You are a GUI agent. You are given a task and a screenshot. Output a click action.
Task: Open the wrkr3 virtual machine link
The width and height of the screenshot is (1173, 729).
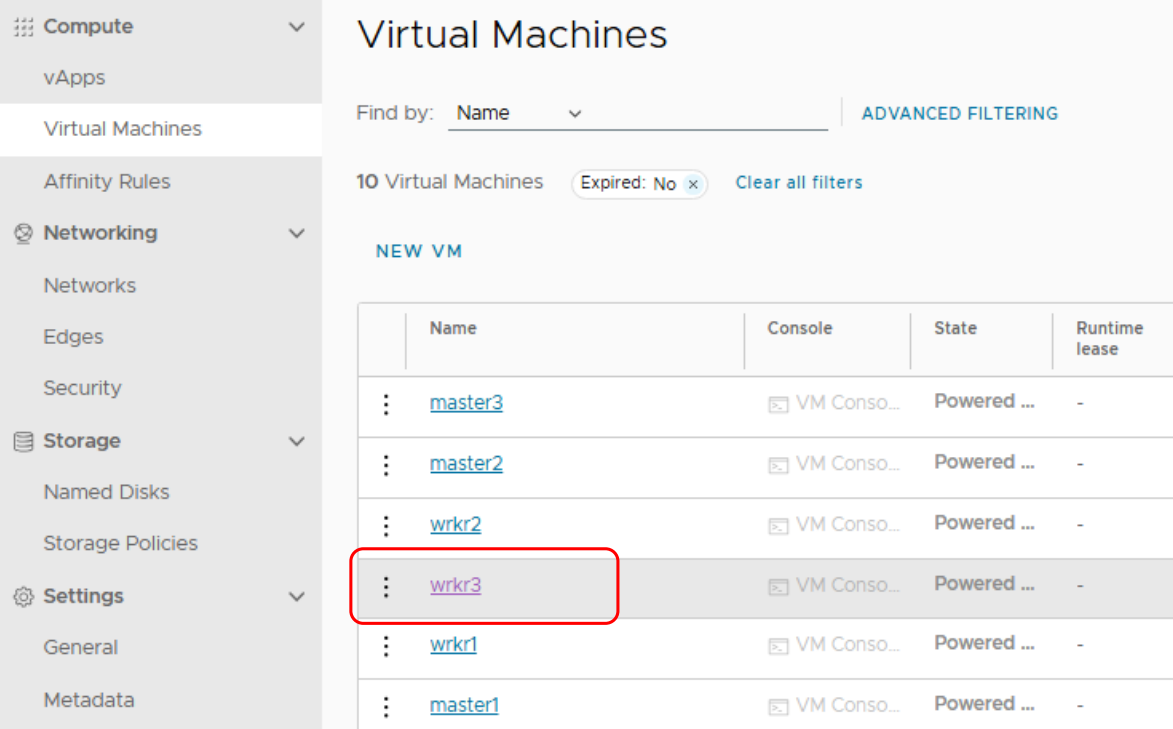tap(455, 586)
